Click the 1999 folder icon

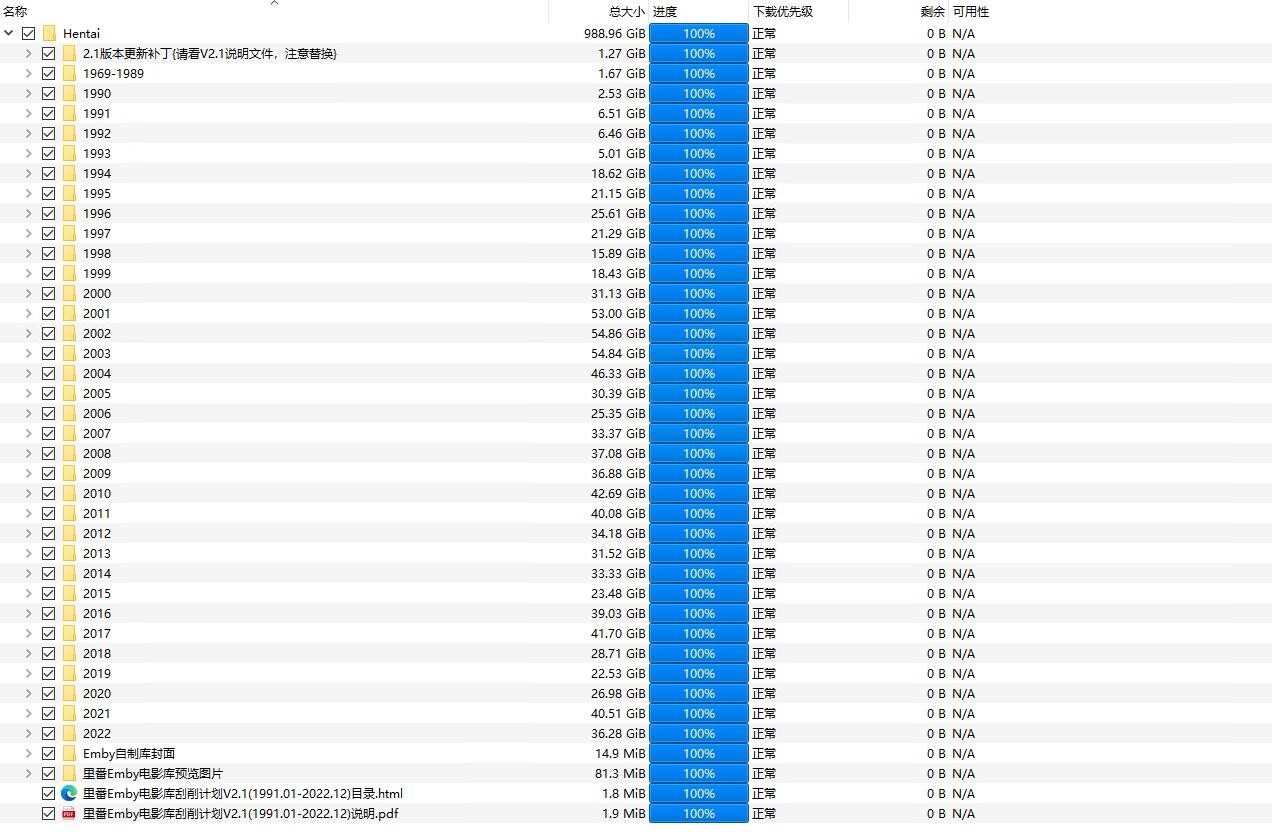69,273
